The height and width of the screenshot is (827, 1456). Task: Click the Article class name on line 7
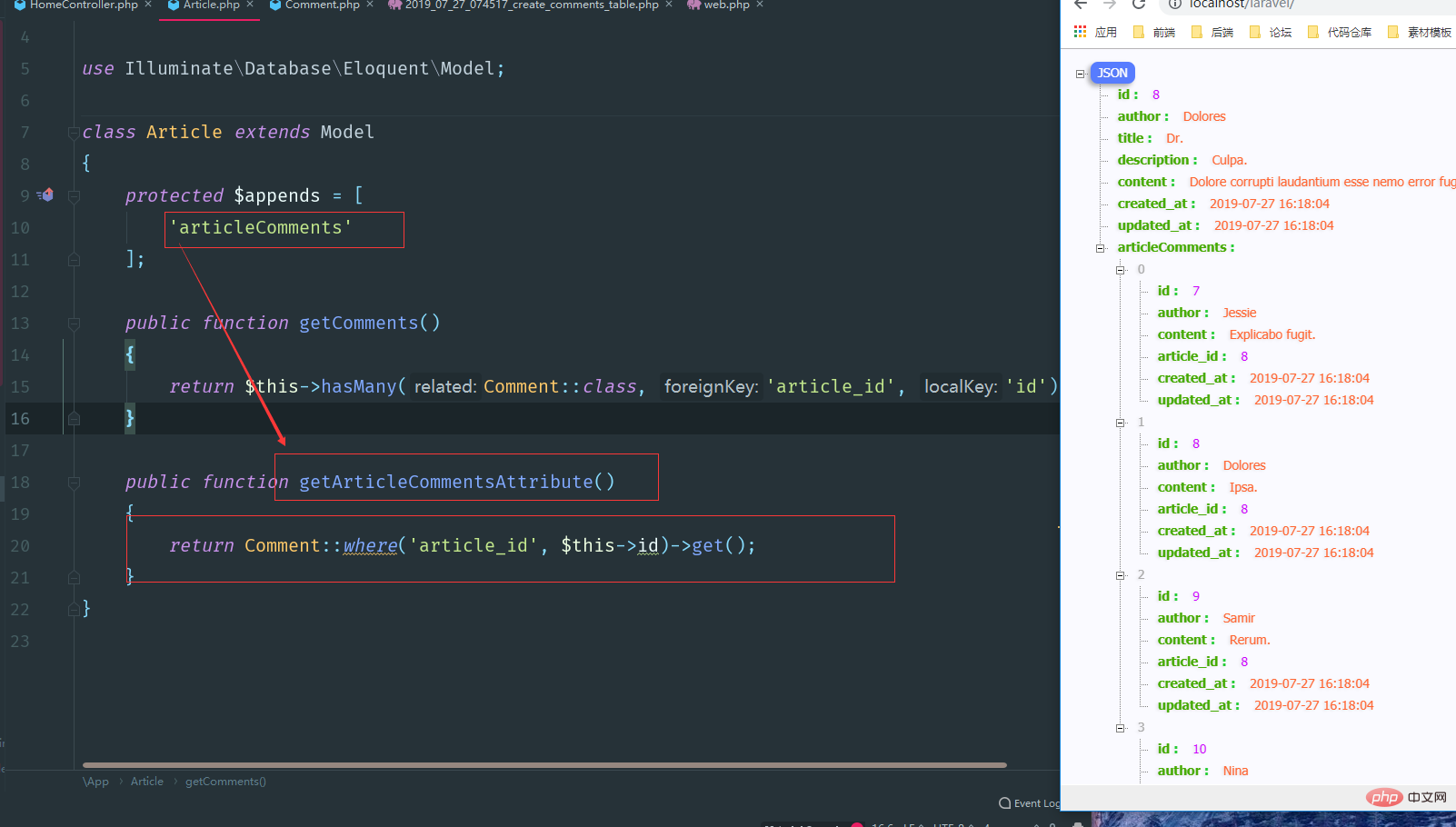184,133
